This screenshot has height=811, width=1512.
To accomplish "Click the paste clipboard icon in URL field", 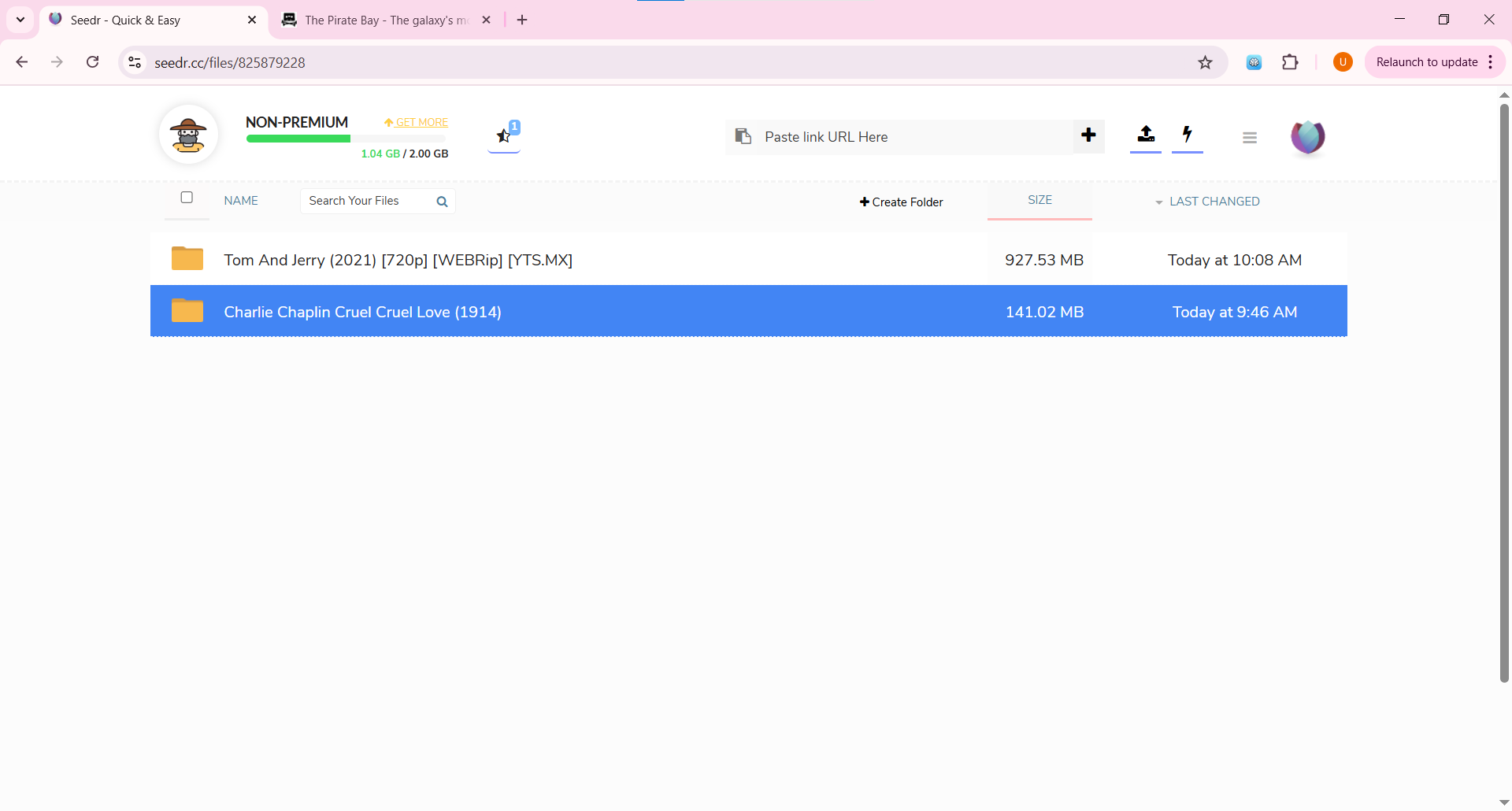I will [x=743, y=136].
